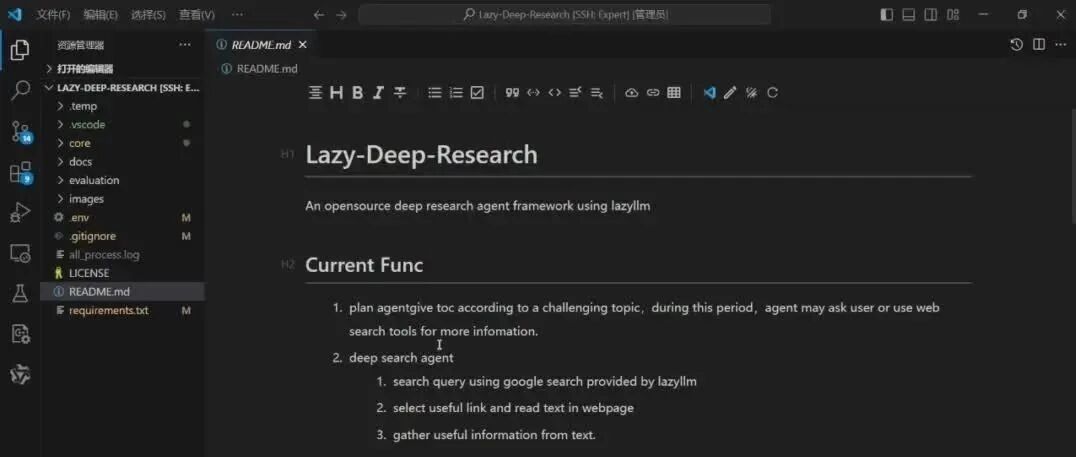
Task: Insert inline code with brackets icon
Action: pos(554,93)
